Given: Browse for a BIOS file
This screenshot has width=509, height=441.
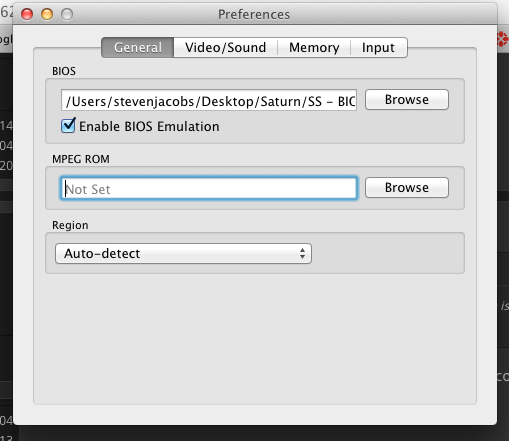Looking at the screenshot, I should (x=407, y=100).
